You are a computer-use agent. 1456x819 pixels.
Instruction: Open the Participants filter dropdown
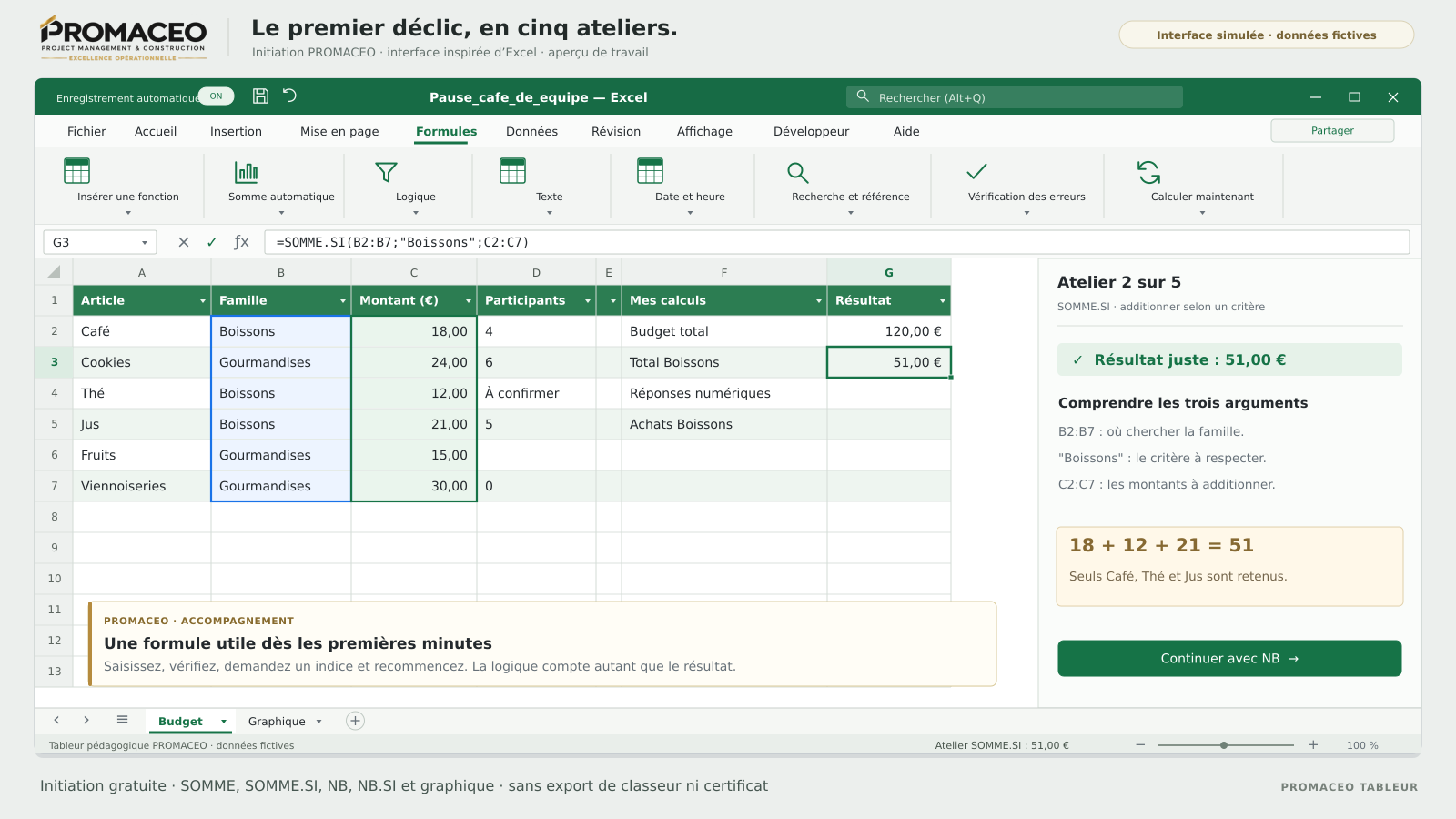tap(588, 301)
